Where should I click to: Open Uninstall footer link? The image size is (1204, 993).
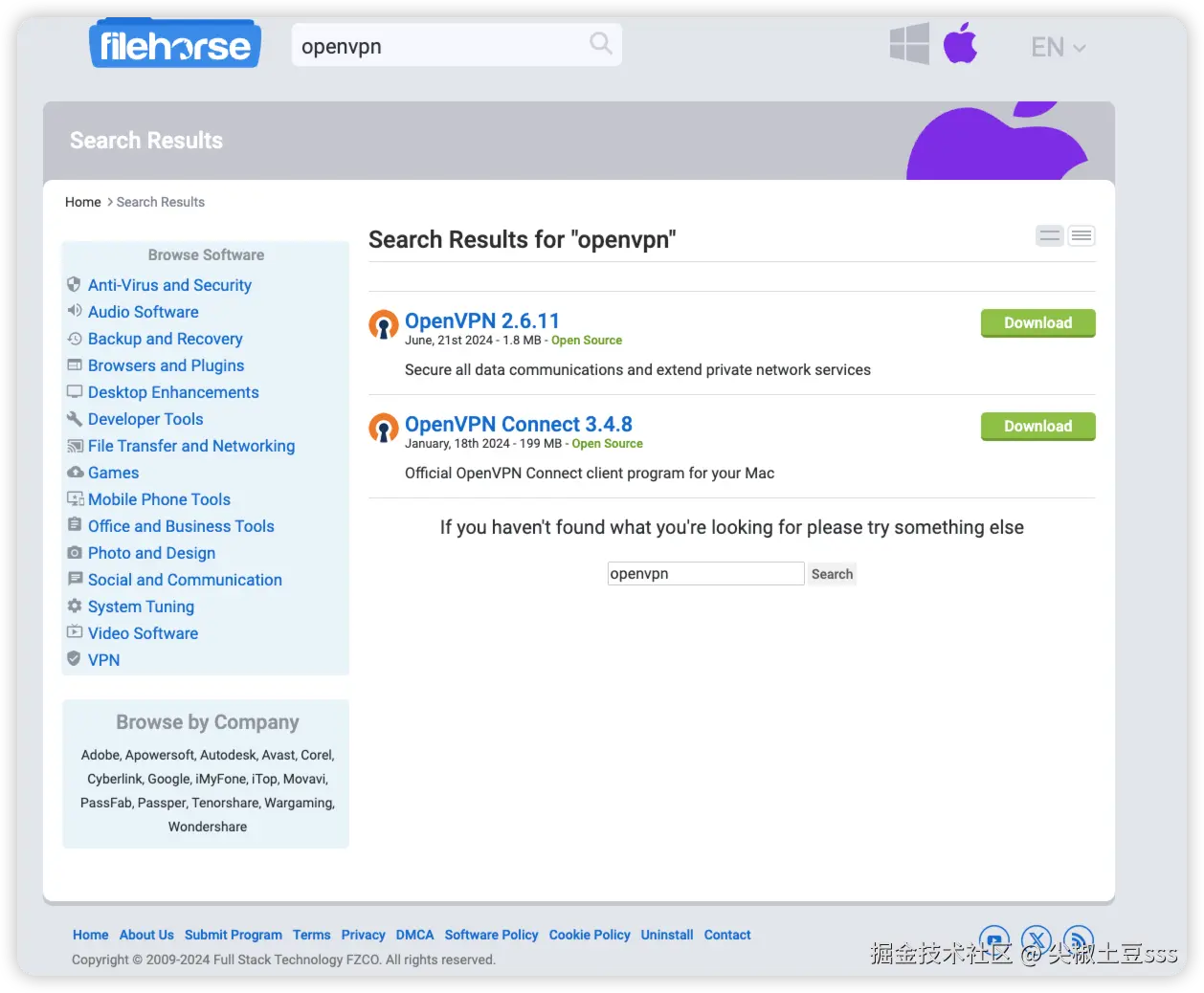tap(667, 935)
